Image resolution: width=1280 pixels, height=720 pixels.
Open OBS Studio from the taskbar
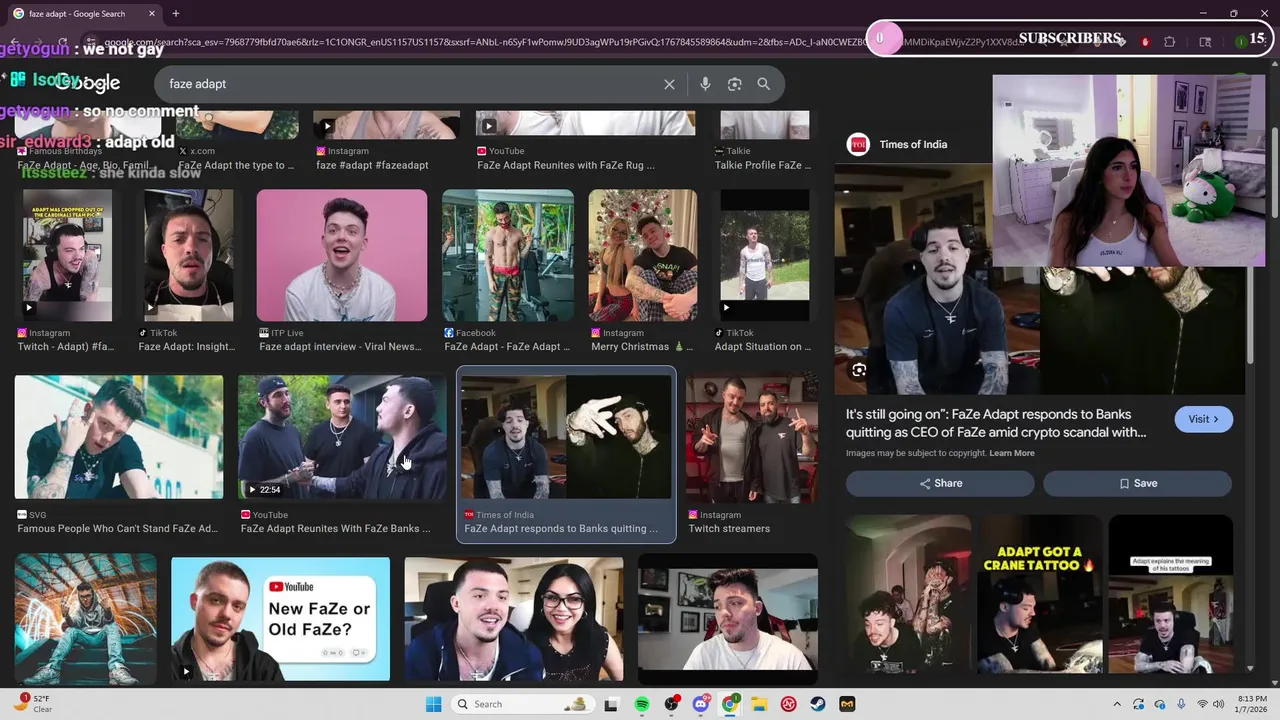672,704
